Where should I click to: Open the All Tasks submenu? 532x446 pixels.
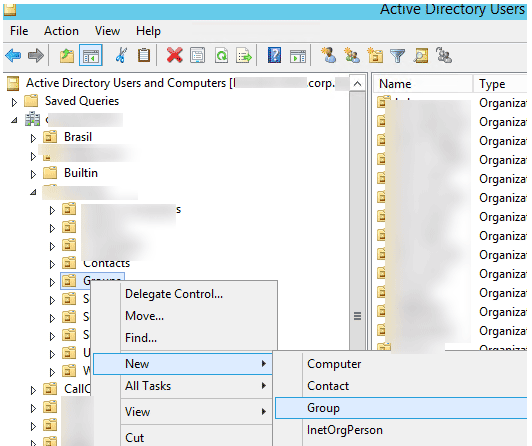pos(183,386)
